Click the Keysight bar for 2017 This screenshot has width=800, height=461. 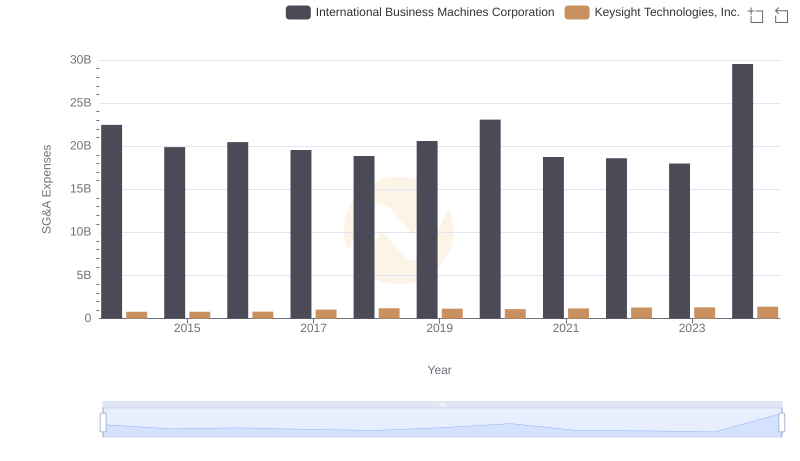(x=326, y=314)
